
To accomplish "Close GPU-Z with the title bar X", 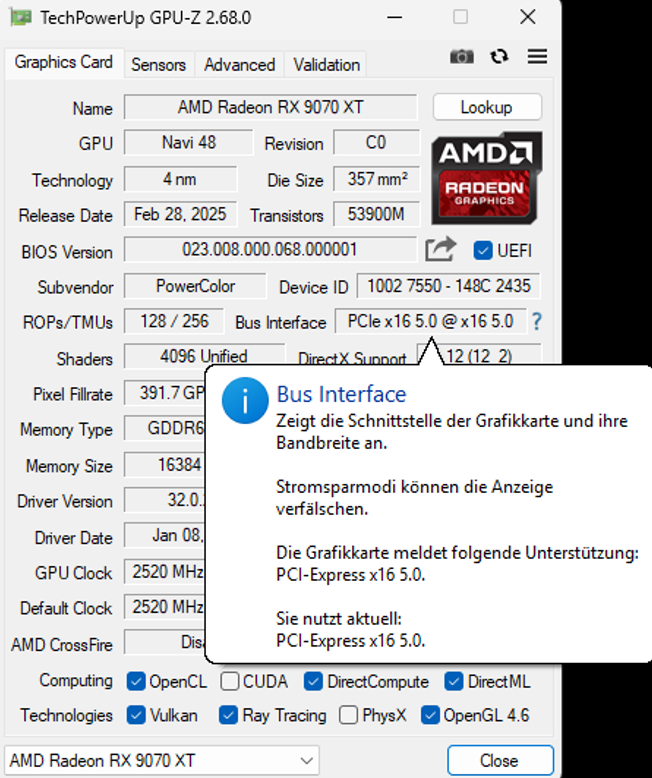I will point(527,17).
